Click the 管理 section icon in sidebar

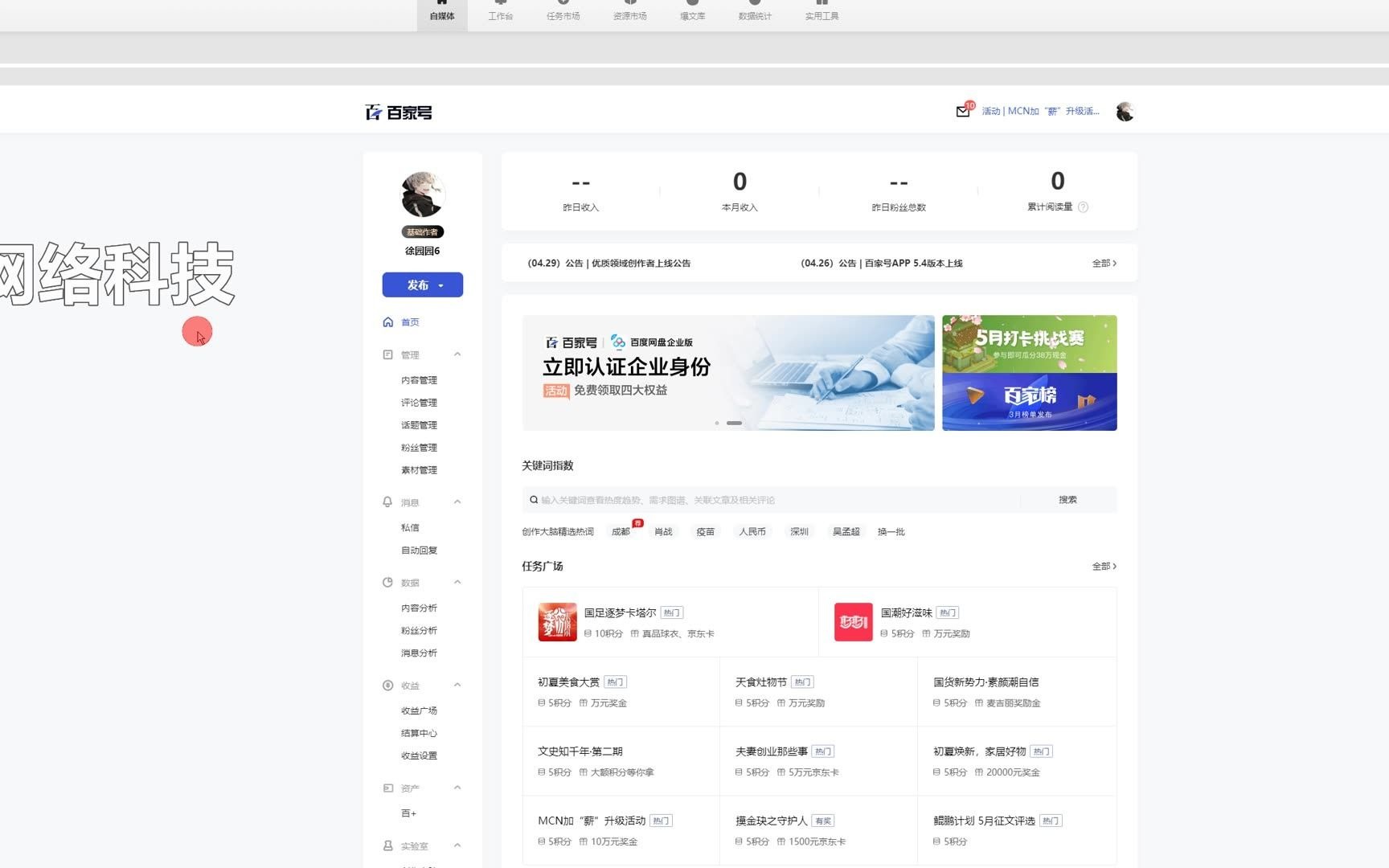tap(388, 354)
